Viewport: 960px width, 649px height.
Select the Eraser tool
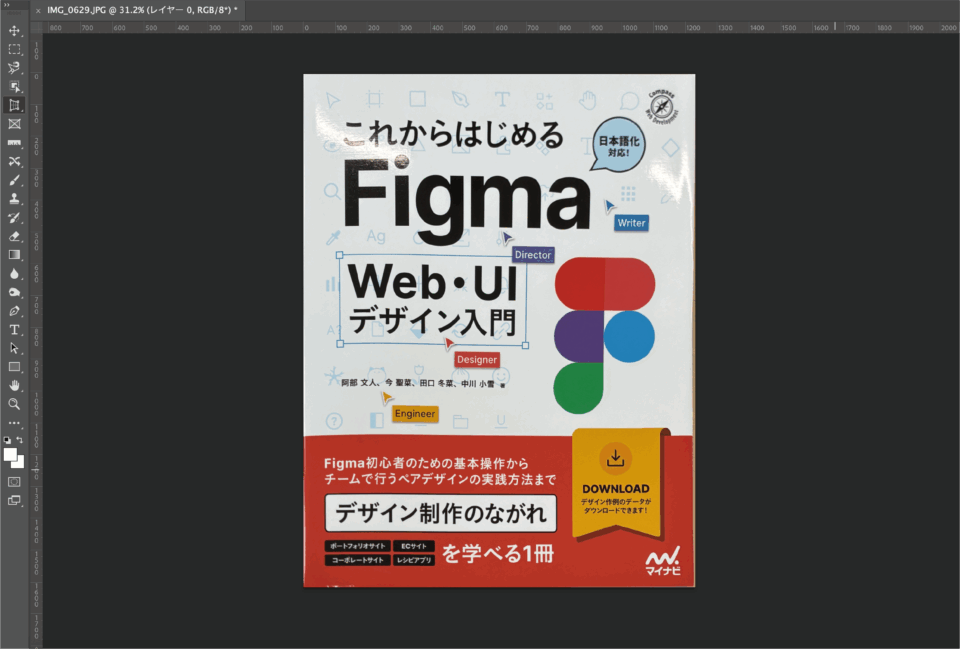click(14, 236)
